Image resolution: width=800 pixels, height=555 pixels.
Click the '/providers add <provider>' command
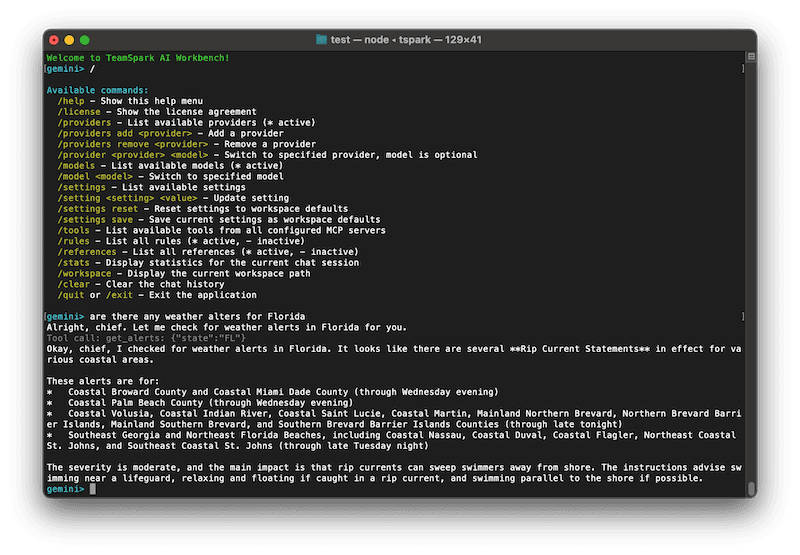point(124,133)
